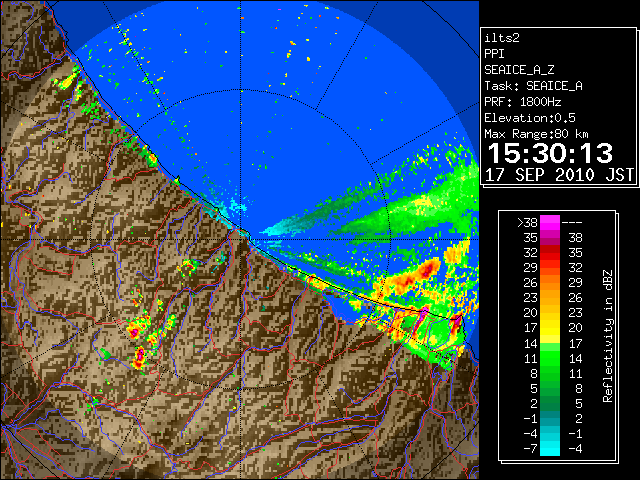
Task: Pick the red color band beside 32
Action: click(550, 253)
